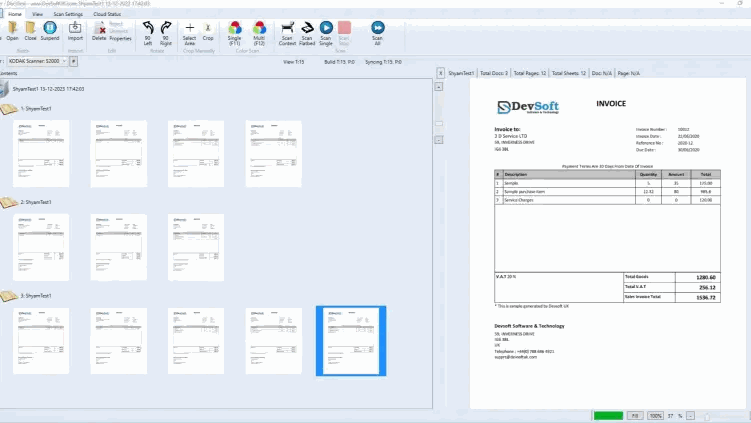Click the book icon of document 2
Image resolution: width=751 pixels, height=423 pixels.
pos(9,203)
